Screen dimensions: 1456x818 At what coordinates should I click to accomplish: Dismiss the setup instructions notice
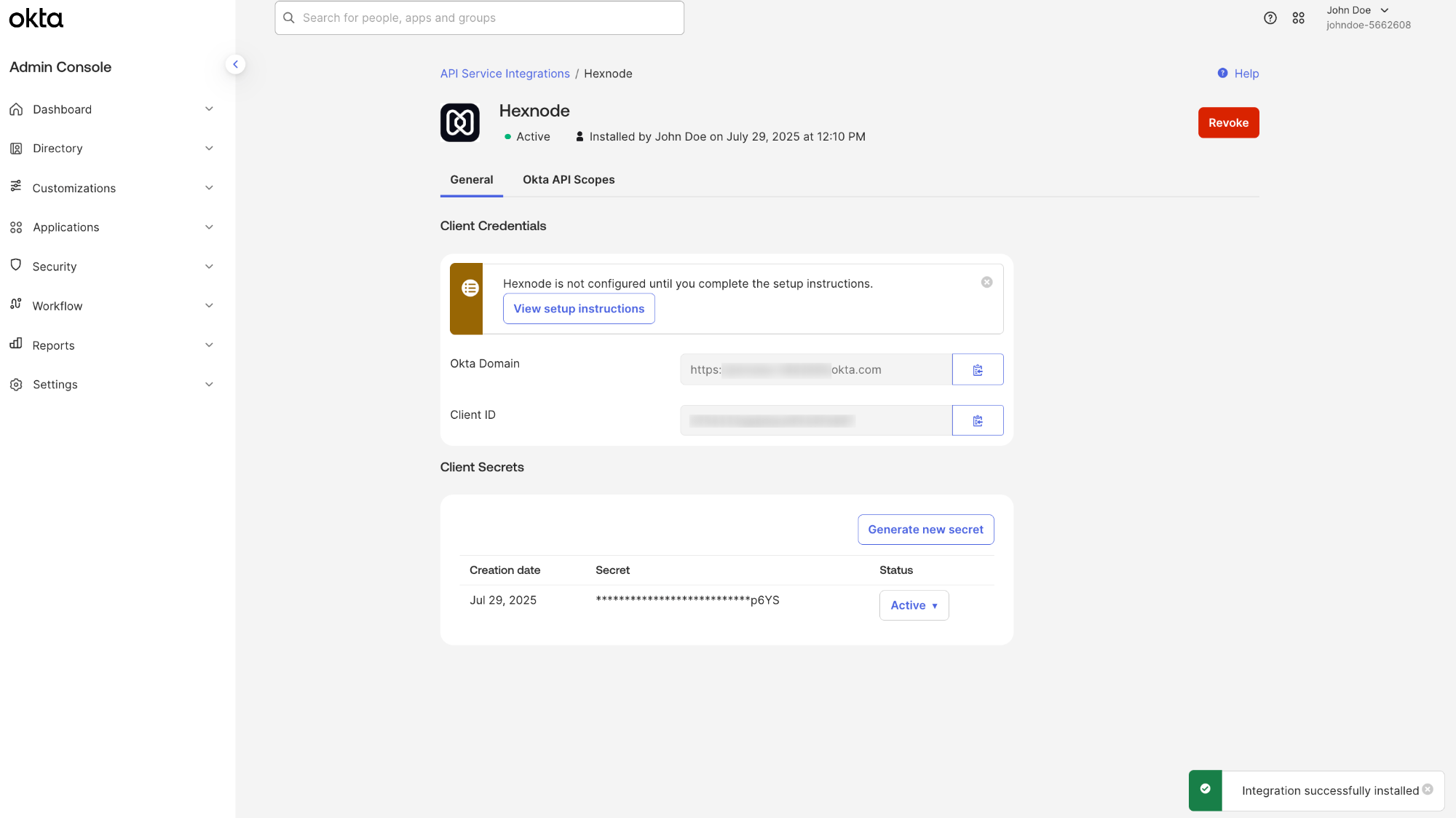(x=987, y=283)
